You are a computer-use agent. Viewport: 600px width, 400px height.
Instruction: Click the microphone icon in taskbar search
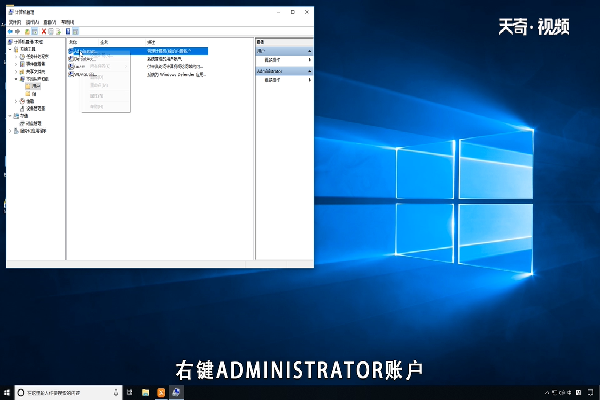coord(116,392)
